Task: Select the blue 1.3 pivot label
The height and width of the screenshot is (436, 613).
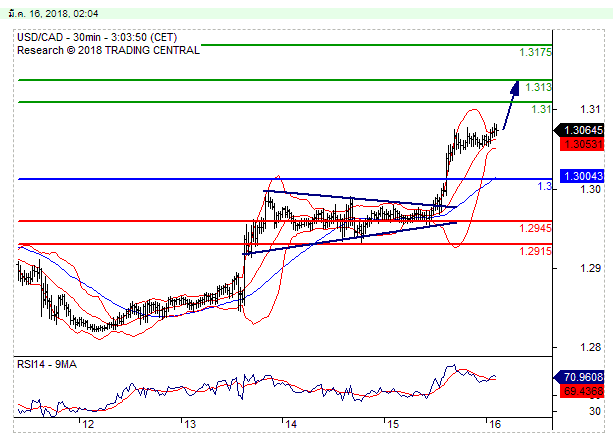Action: tap(545, 187)
